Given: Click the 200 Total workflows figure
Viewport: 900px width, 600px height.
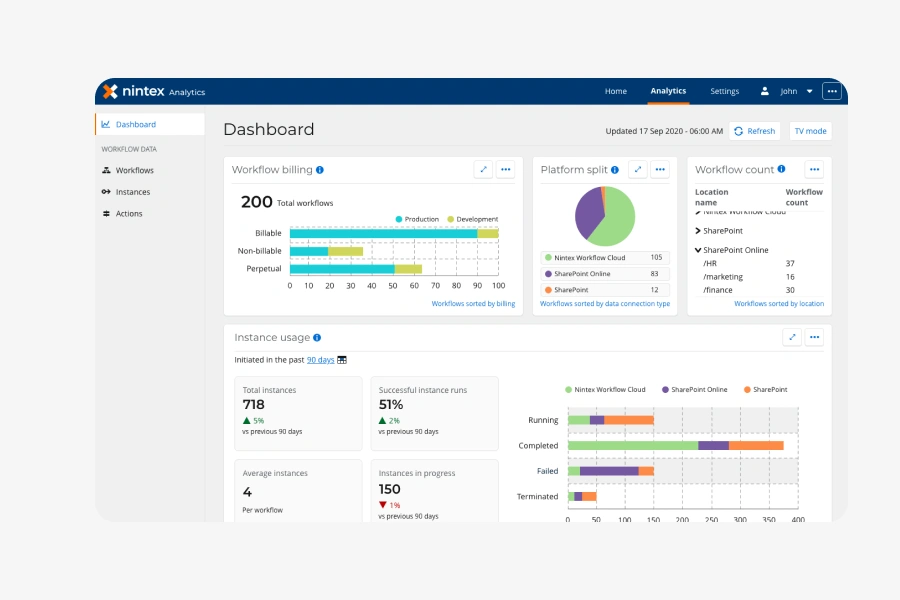Looking at the screenshot, I should point(287,202).
